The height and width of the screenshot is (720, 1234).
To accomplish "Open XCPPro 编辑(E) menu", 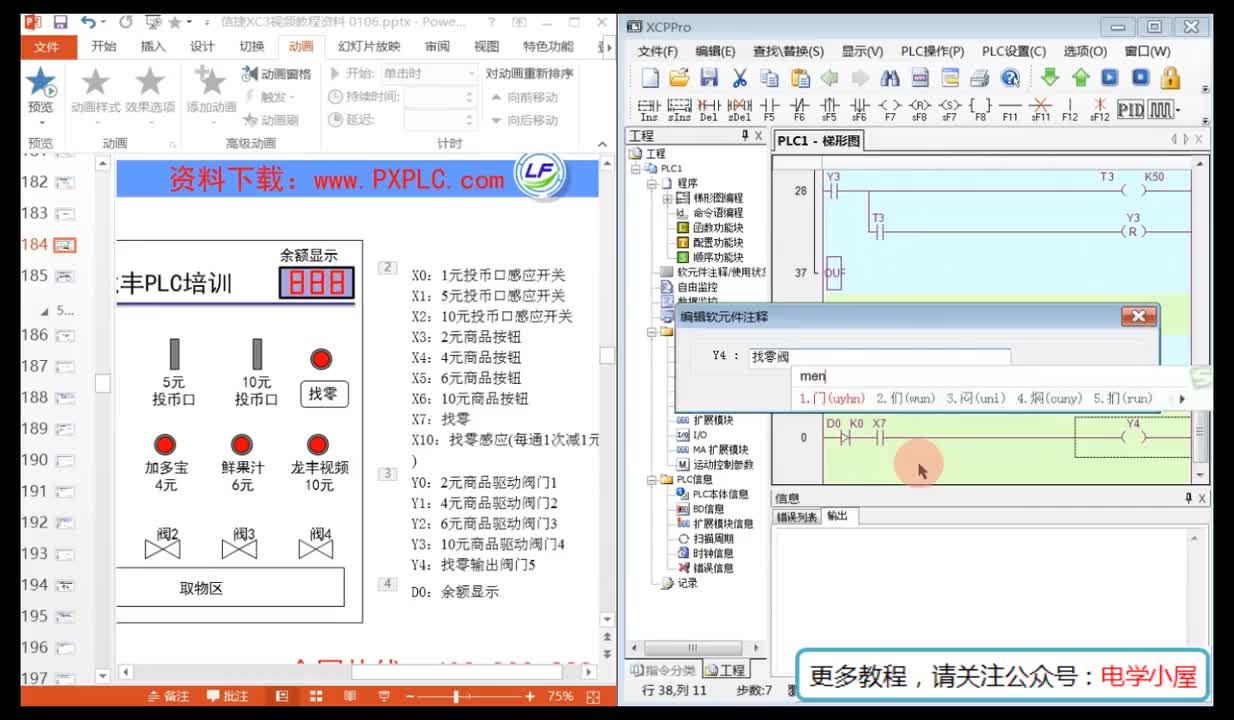I will (x=715, y=51).
